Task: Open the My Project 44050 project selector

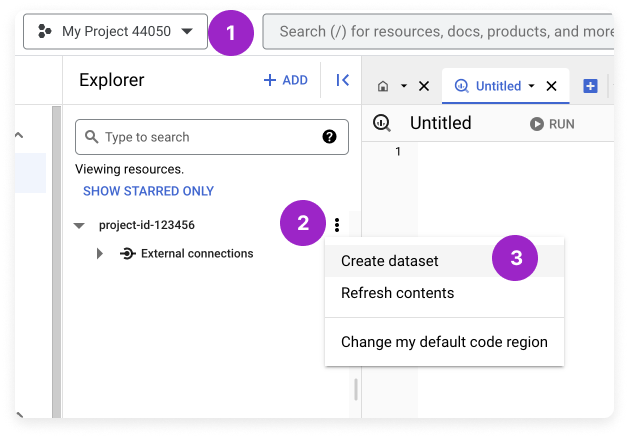Action: (x=116, y=31)
